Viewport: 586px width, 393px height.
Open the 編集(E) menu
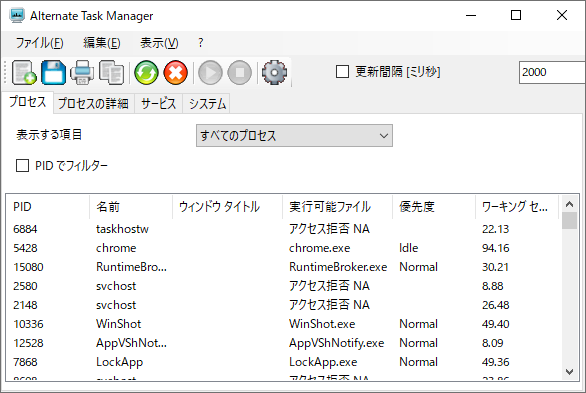102,43
